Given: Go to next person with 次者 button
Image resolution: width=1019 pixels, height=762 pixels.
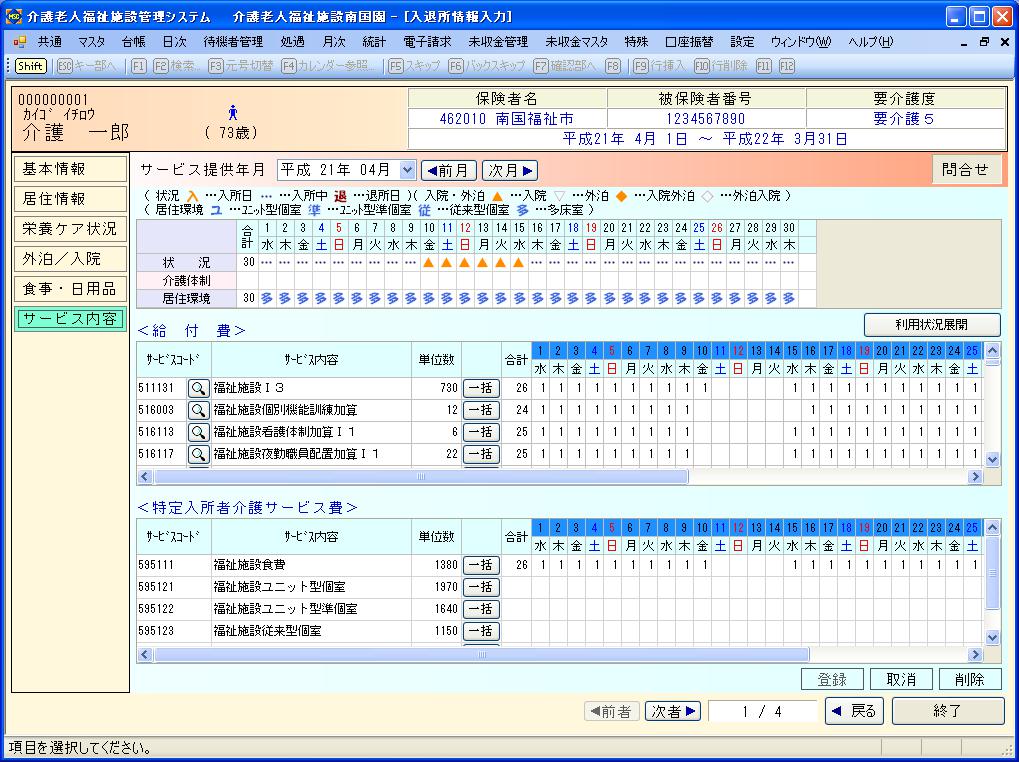Looking at the screenshot, I should [673, 711].
